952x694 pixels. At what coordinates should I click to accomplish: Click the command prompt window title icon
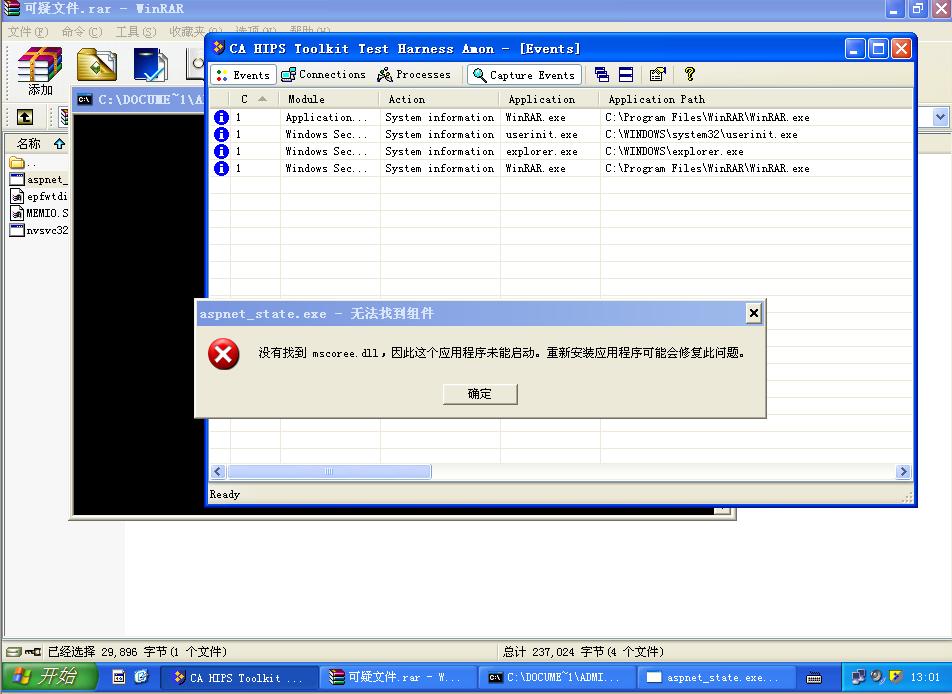(x=85, y=100)
